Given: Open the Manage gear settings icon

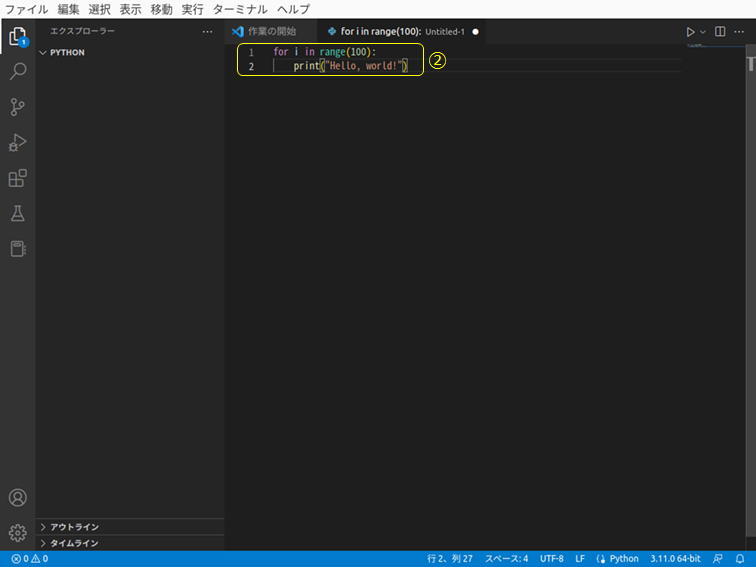Looking at the screenshot, I should (18, 532).
